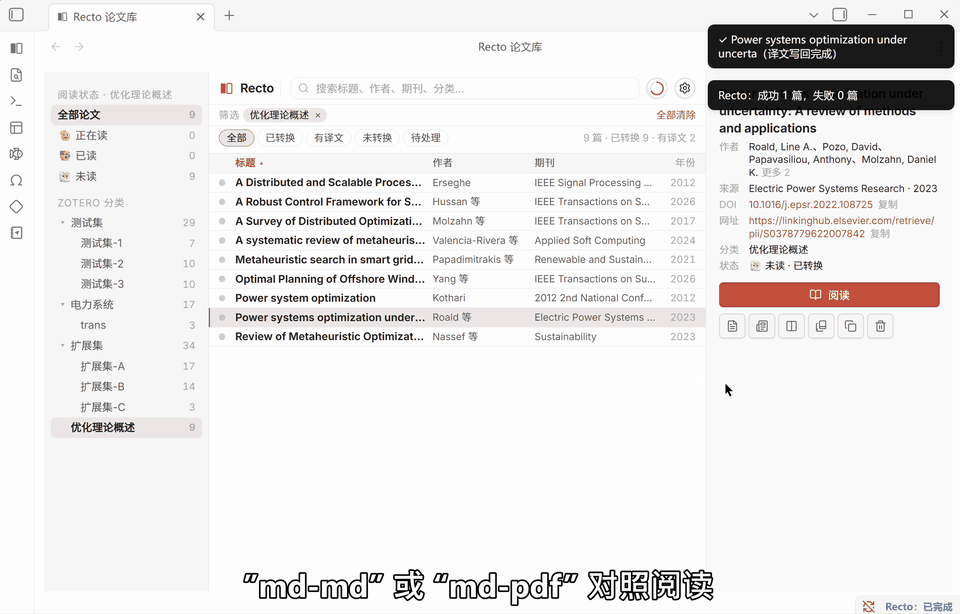
Task: Navigate forward with the right arrow
Action: (x=79, y=47)
